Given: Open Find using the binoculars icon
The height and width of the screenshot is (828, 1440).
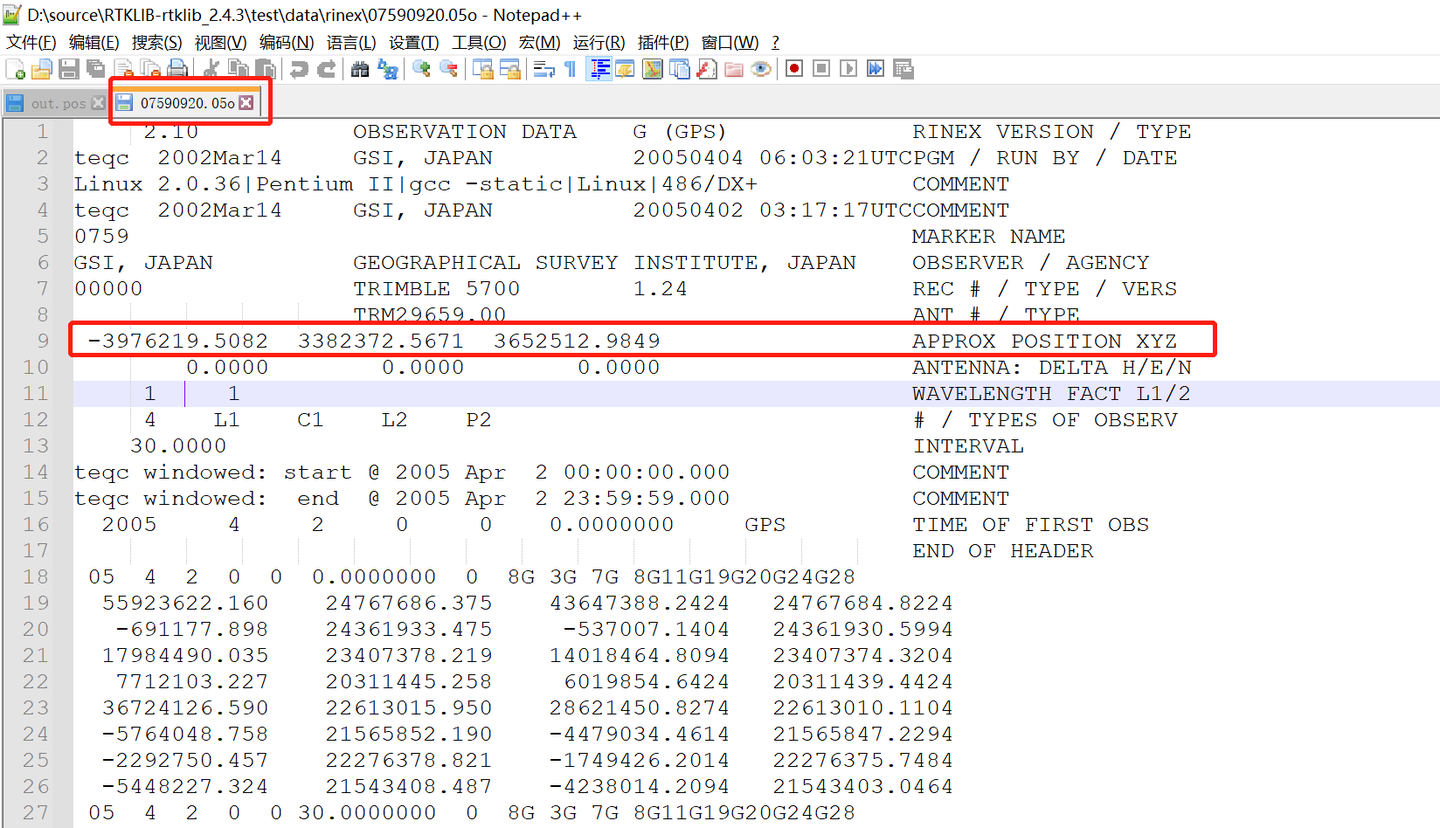Looking at the screenshot, I should pos(360,69).
